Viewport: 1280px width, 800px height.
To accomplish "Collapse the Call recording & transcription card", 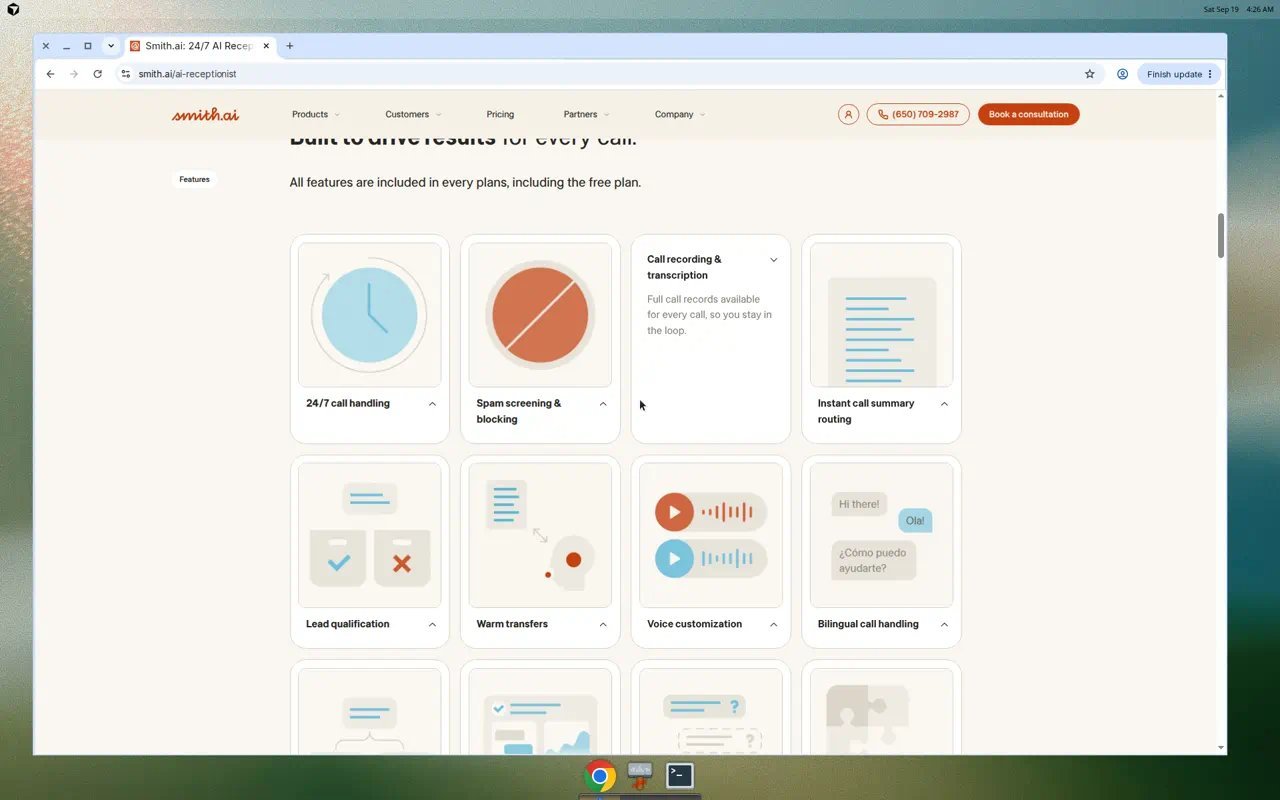I will [x=773, y=260].
